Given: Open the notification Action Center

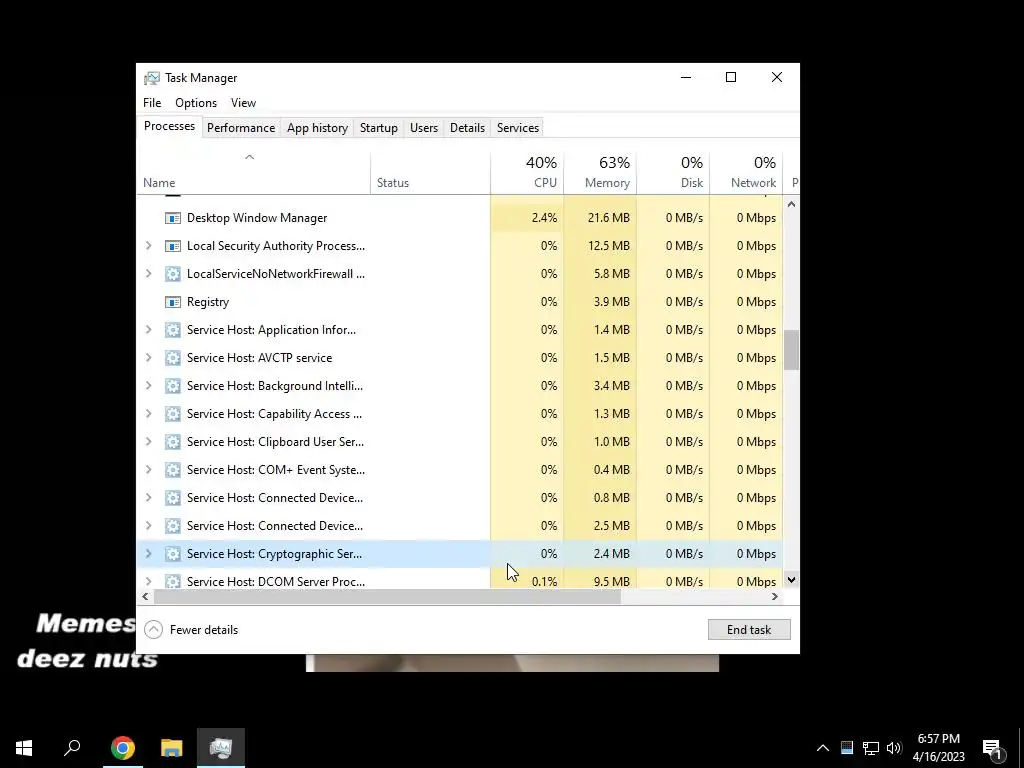Looking at the screenshot, I should [993, 749].
